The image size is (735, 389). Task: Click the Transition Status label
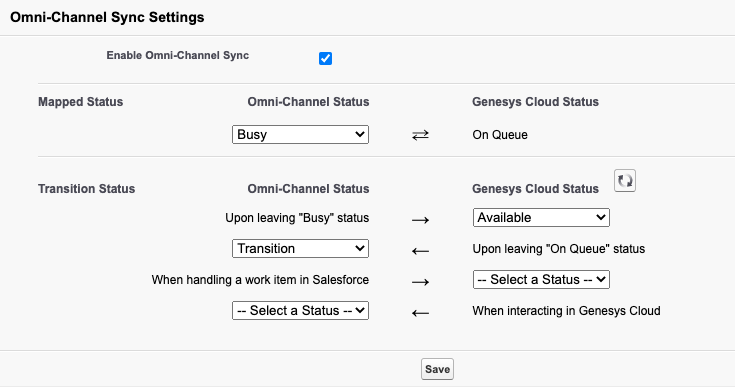point(87,189)
